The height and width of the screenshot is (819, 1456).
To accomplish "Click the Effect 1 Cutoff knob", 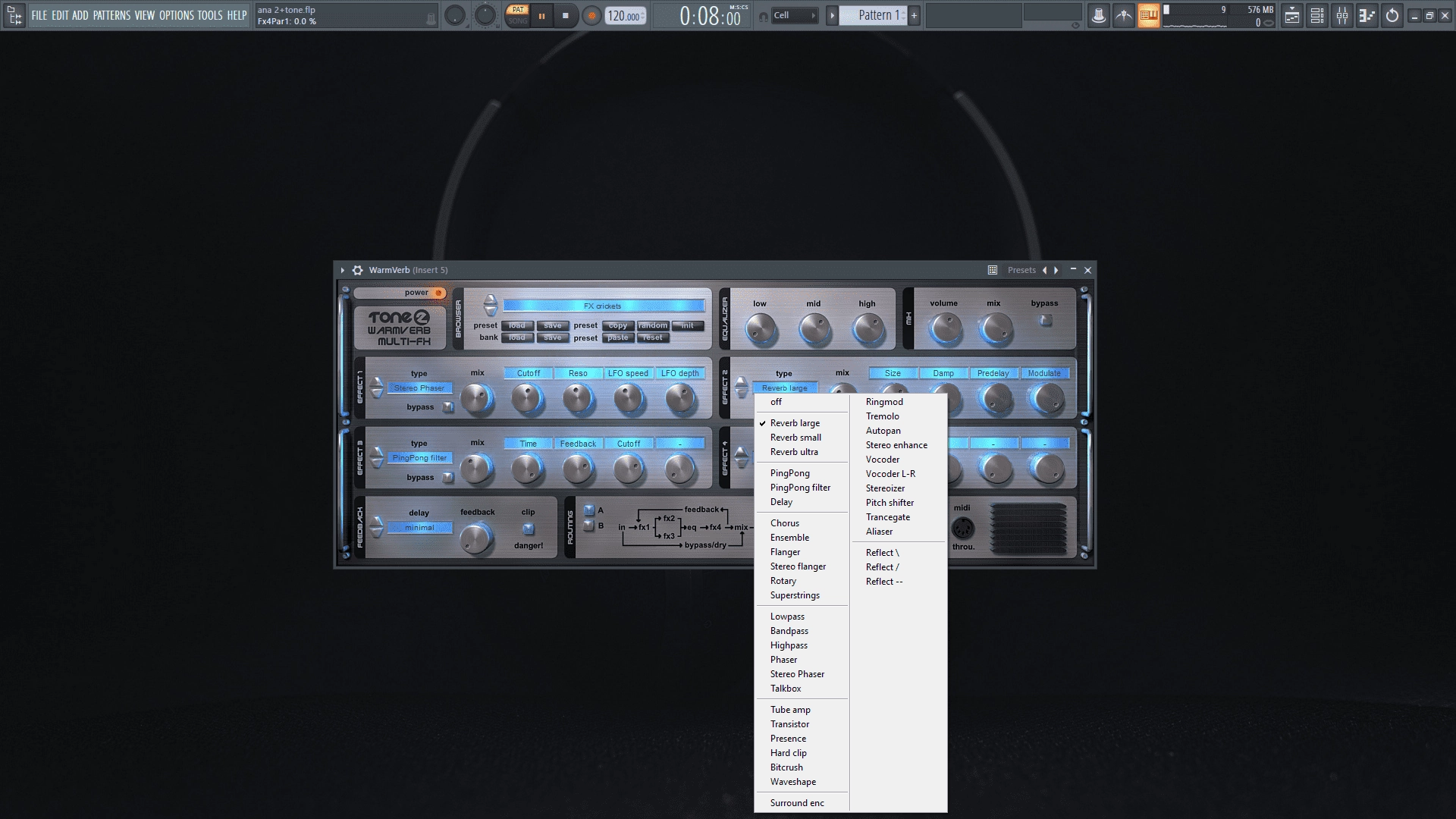I will (527, 399).
